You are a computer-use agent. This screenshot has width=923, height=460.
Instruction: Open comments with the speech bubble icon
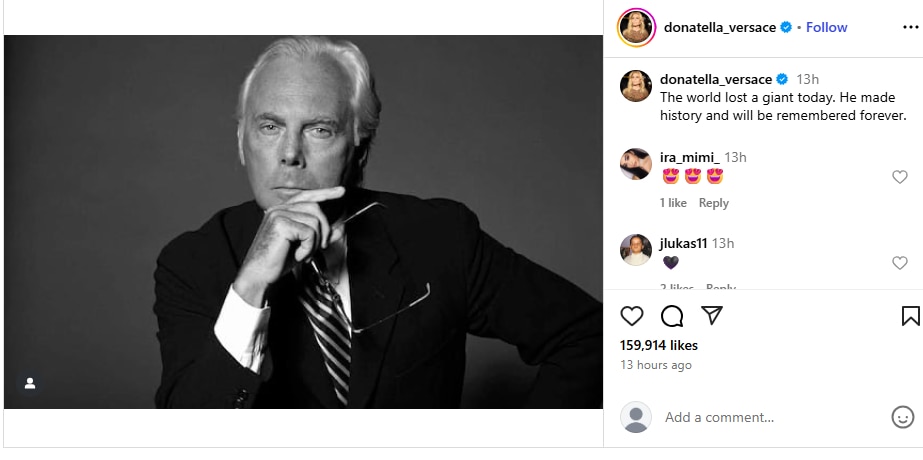[x=672, y=316]
